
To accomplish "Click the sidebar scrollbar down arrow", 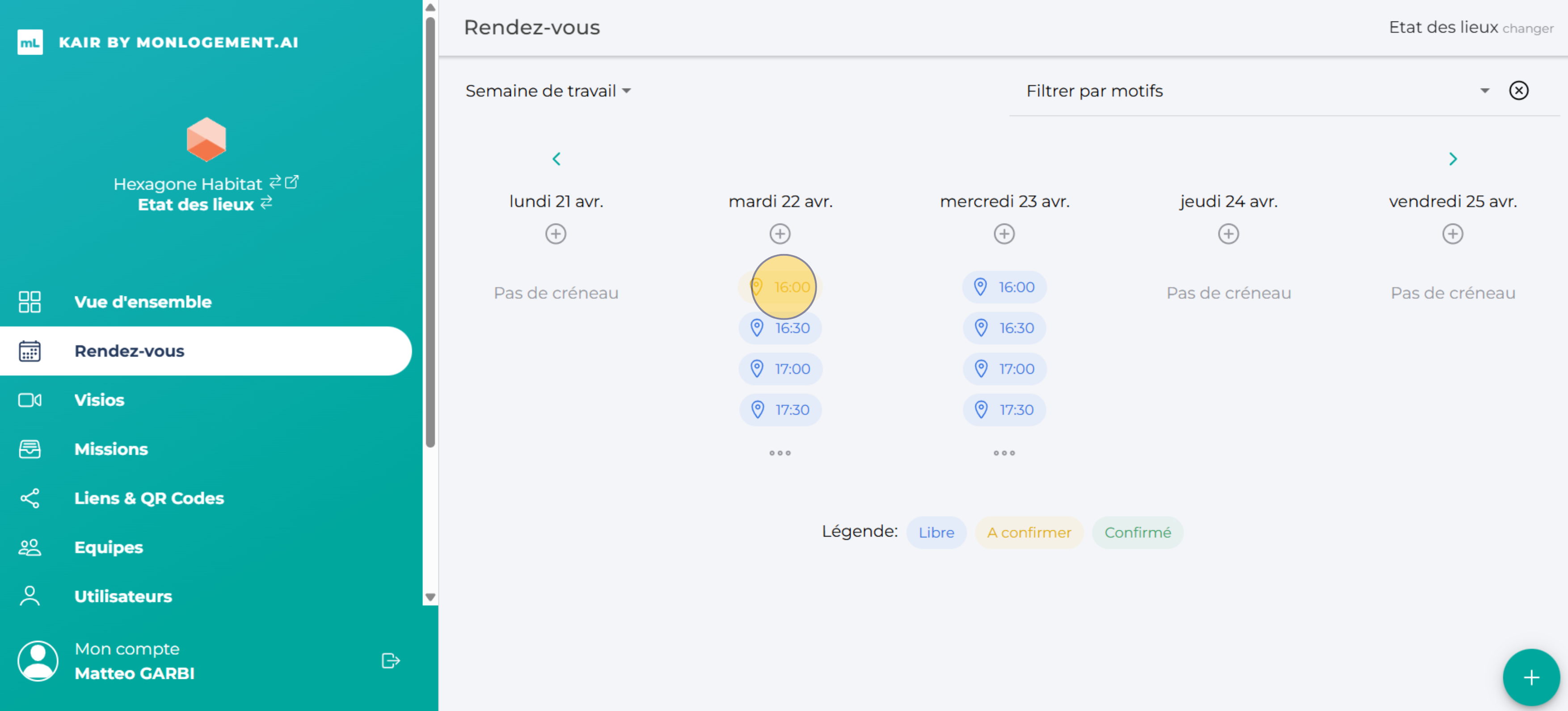I will pos(430,597).
